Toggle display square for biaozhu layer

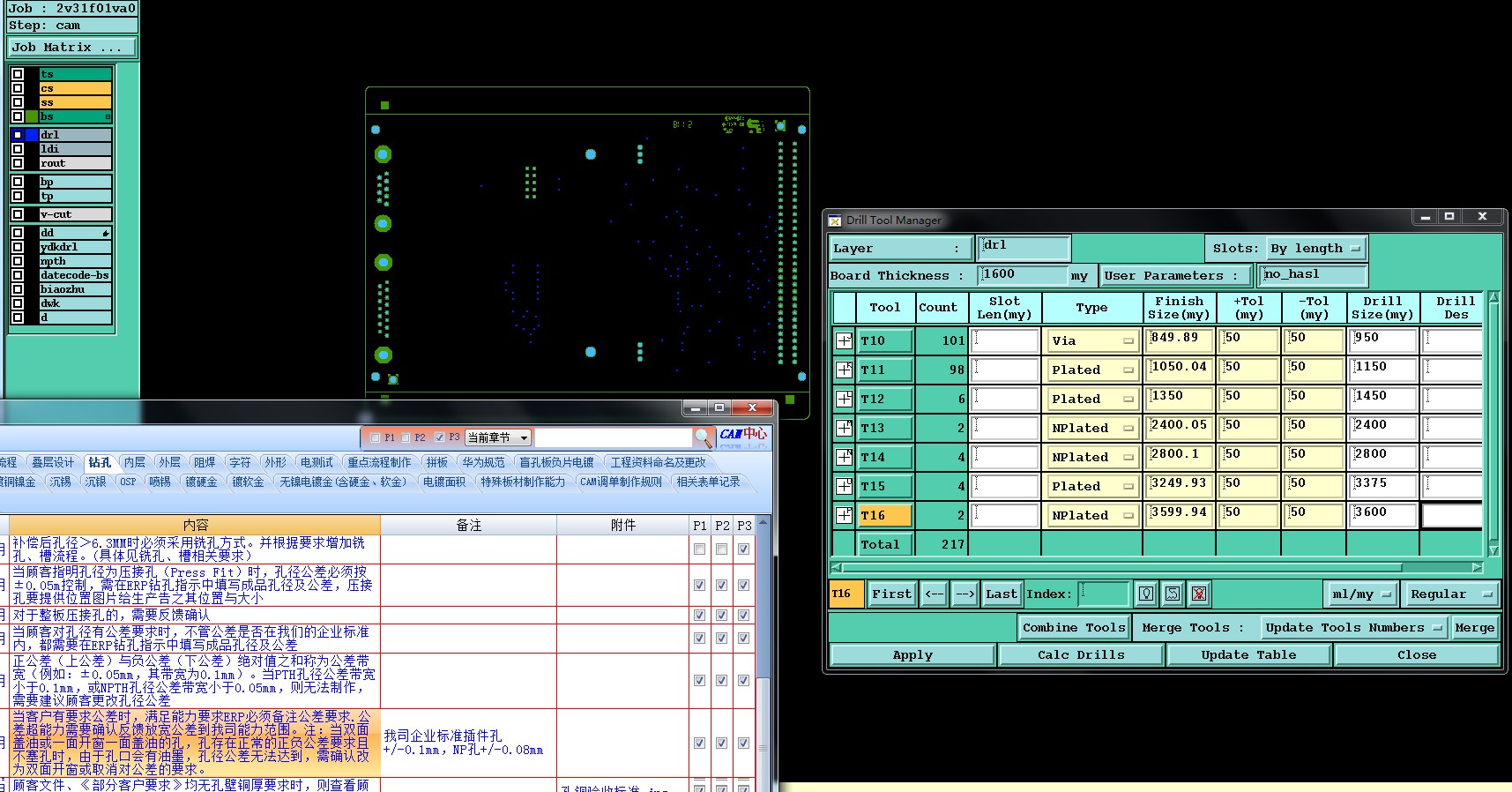click(x=18, y=289)
